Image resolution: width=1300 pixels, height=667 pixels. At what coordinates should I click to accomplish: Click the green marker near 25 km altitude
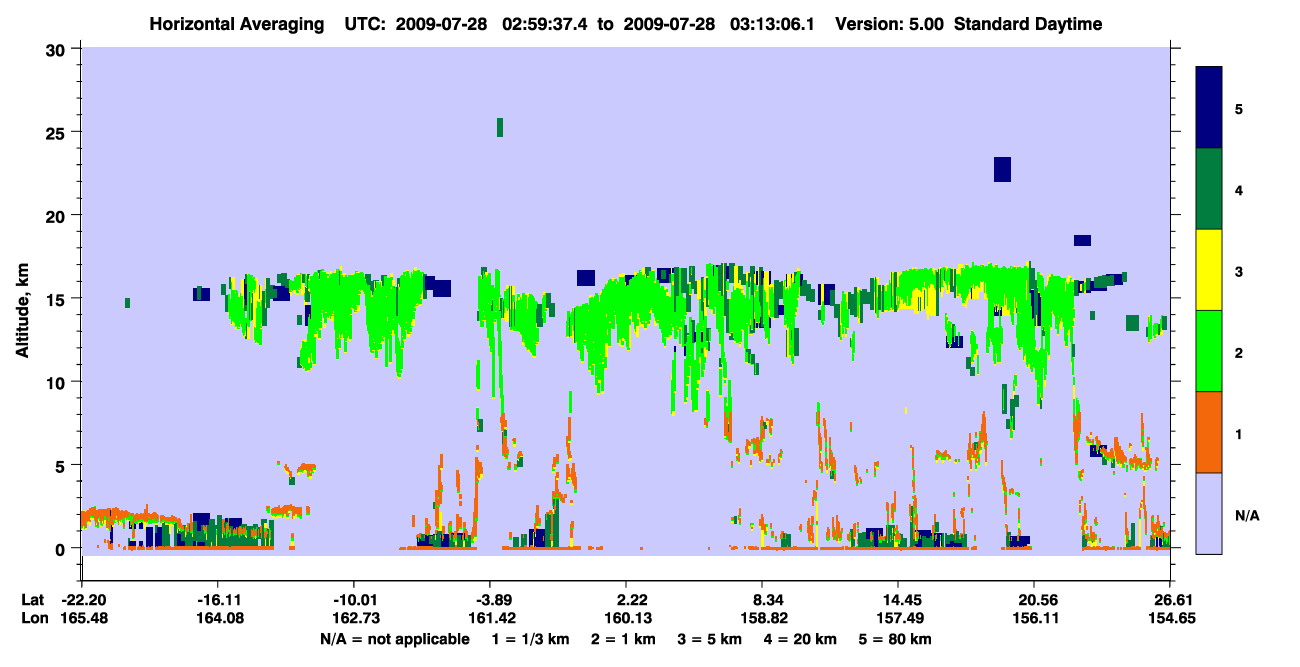[500, 127]
